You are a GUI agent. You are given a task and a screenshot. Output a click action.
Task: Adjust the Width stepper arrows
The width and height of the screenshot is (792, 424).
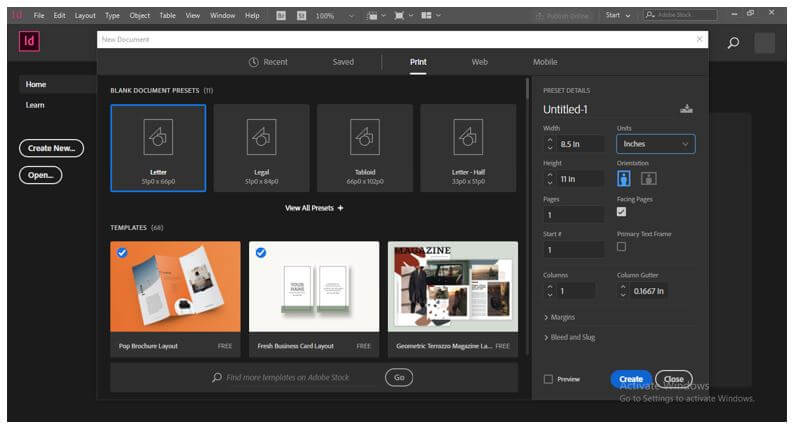click(x=550, y=144)
